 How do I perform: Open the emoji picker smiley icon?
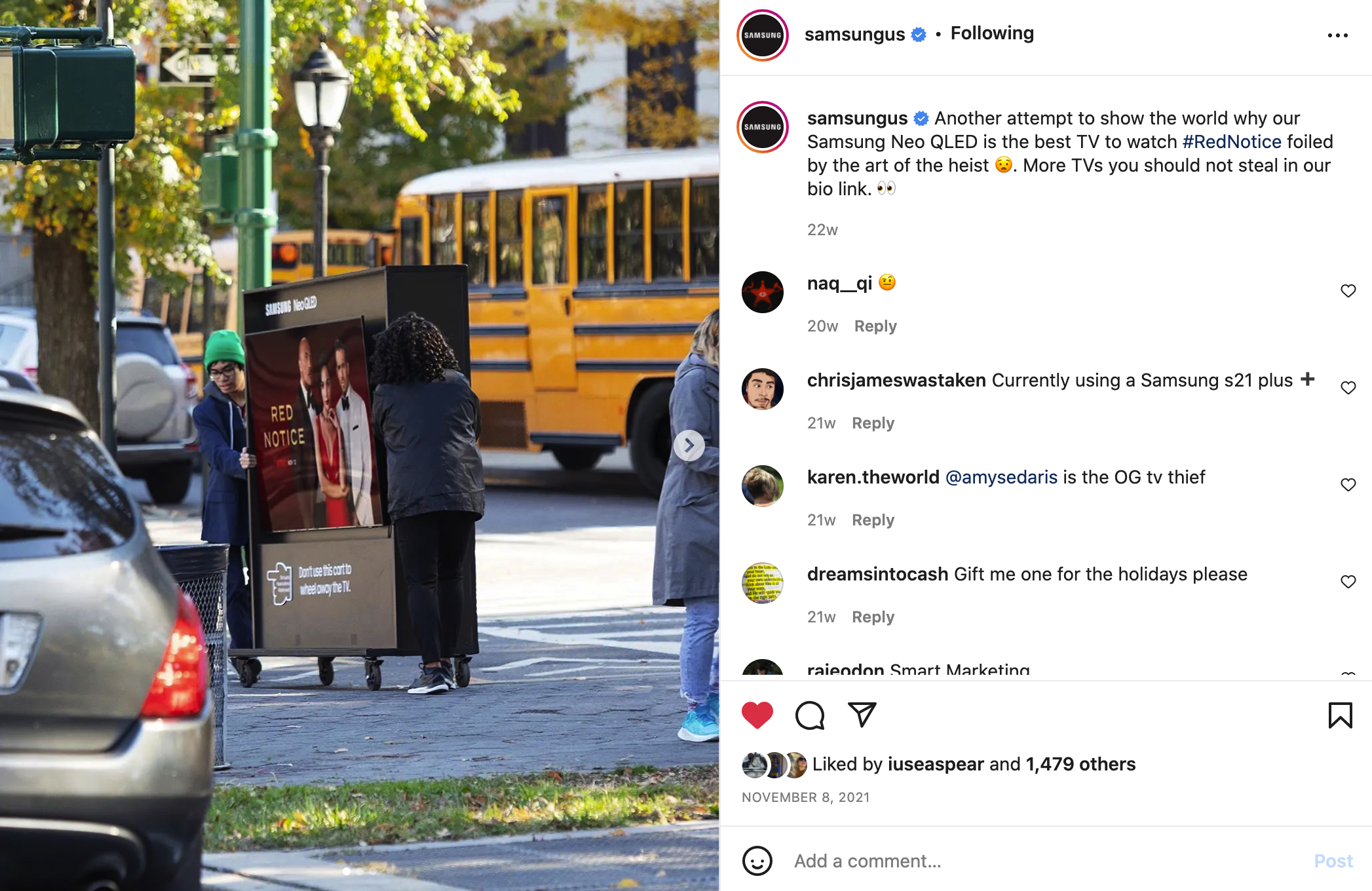pos(757,861)
